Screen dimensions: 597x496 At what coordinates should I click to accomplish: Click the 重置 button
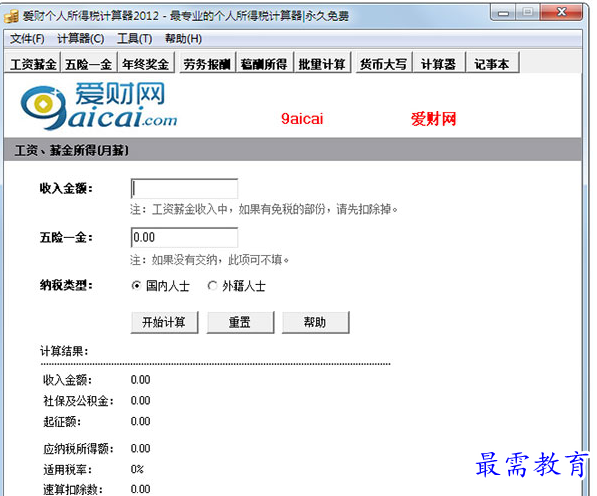click(x=240, y=322)
